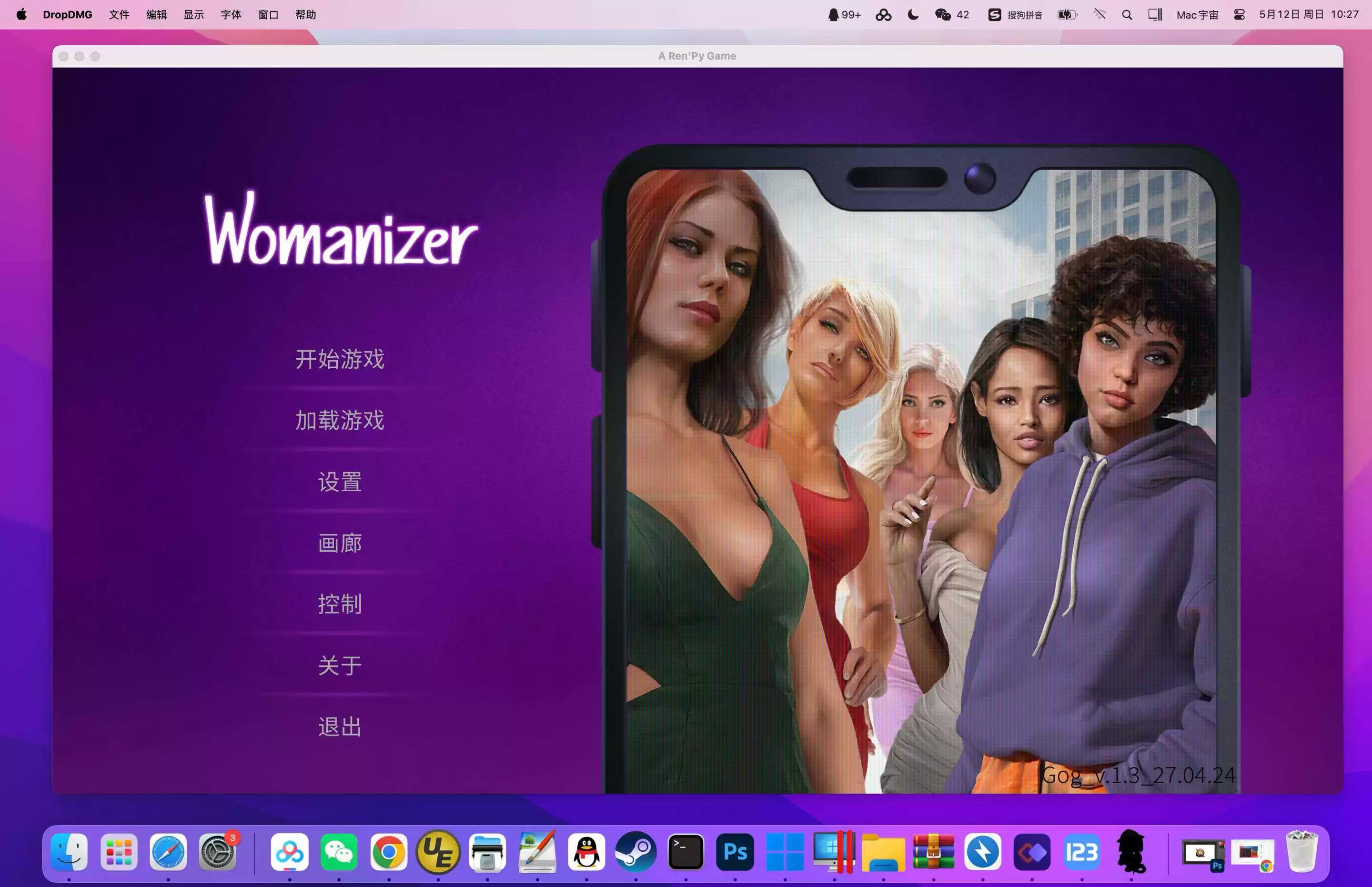Open the 文件 menu
Viewport: 1372px width, 887px height.
119,14
